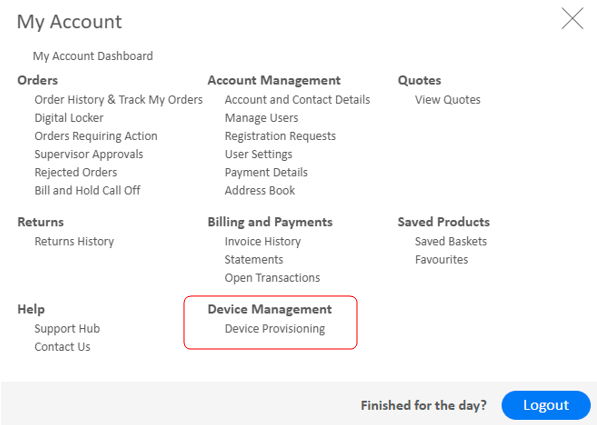Go to Manage Users

(262, 118)
